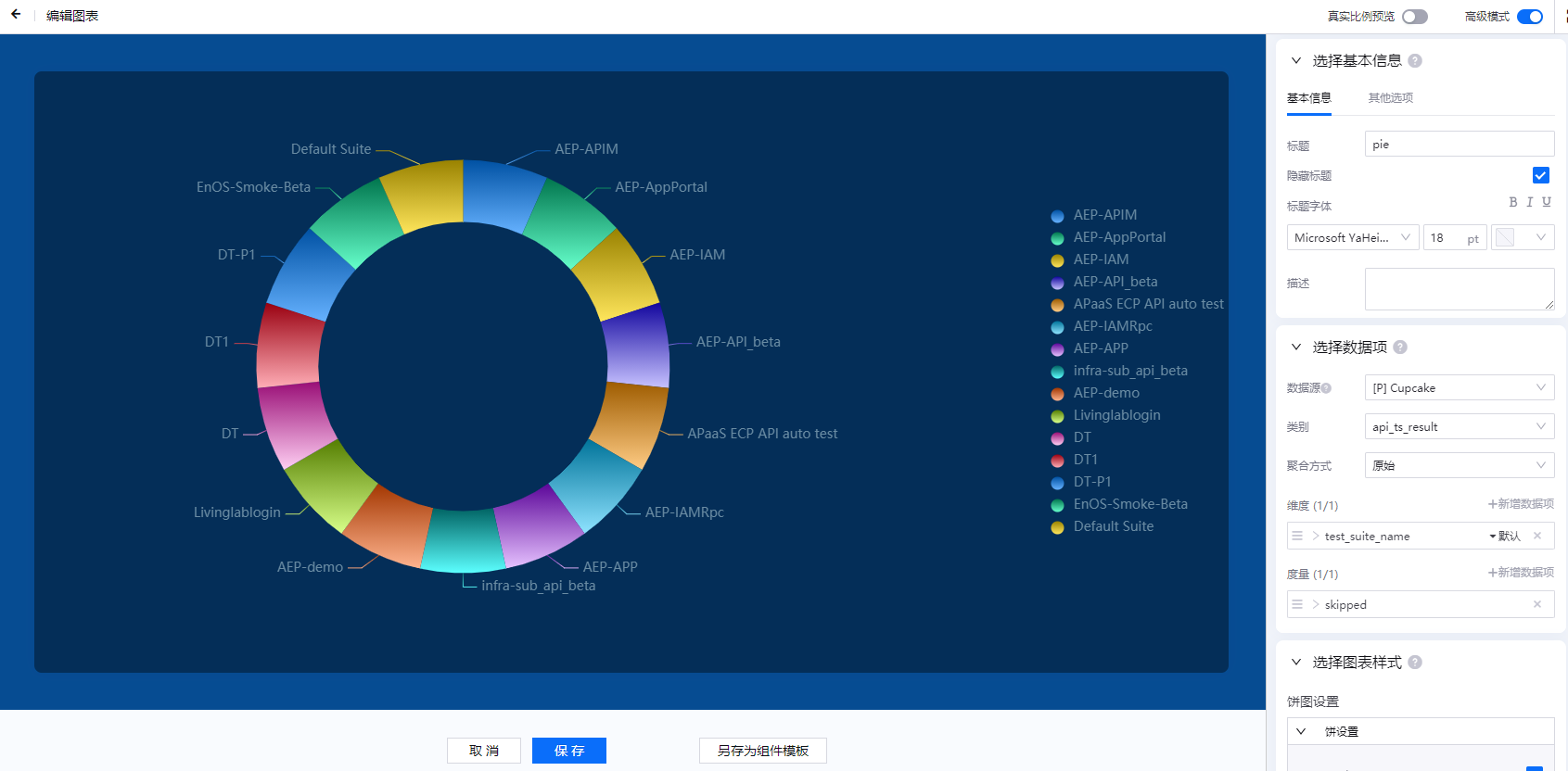
Task: Click the 标题 input containing pie
Action: (x=1460, y=144)
